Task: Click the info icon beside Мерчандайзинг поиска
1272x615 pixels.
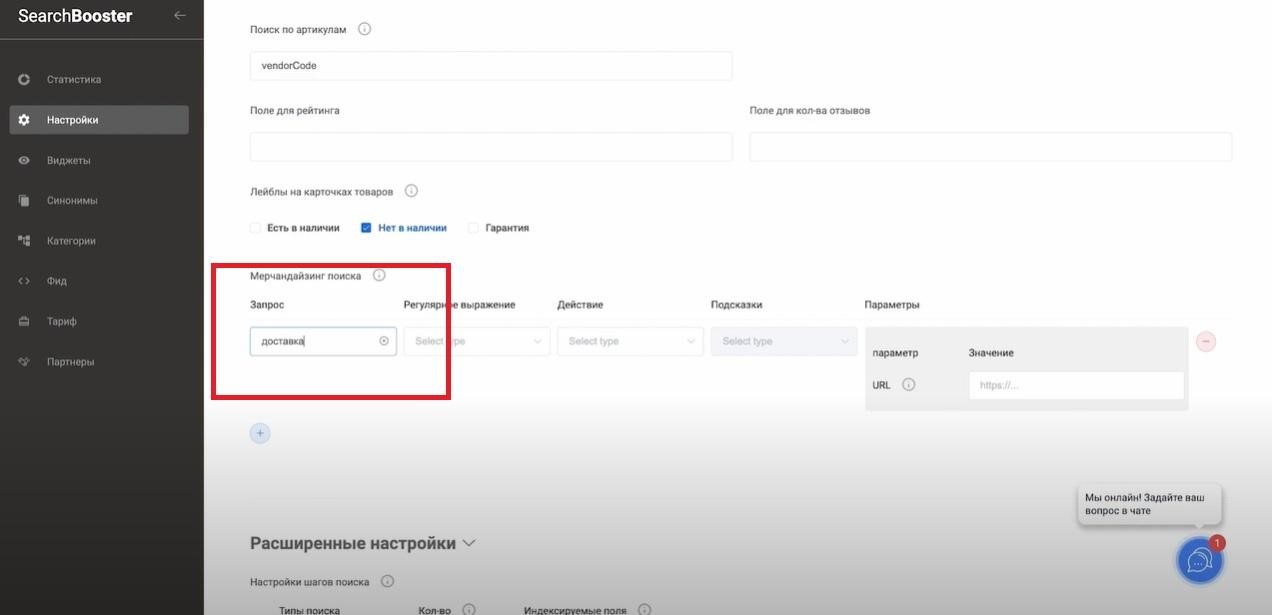Action: pos(379,275)
